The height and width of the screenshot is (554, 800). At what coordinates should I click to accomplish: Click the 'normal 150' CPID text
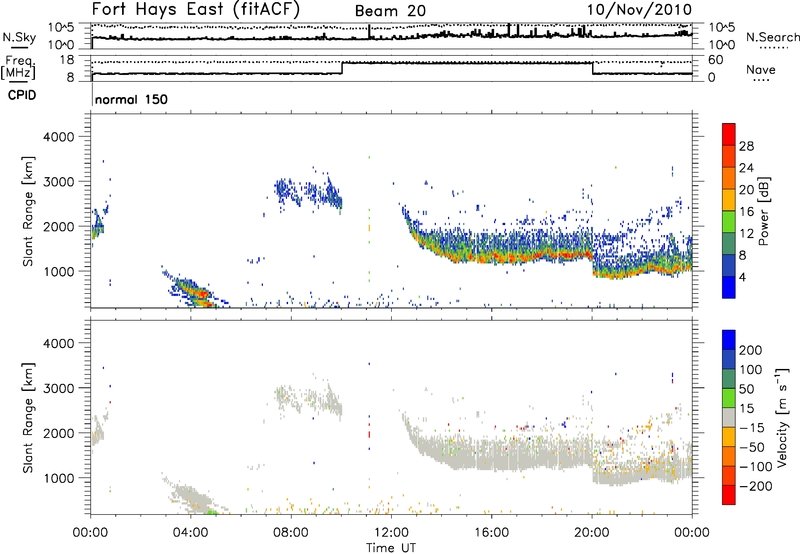point(131,99)
